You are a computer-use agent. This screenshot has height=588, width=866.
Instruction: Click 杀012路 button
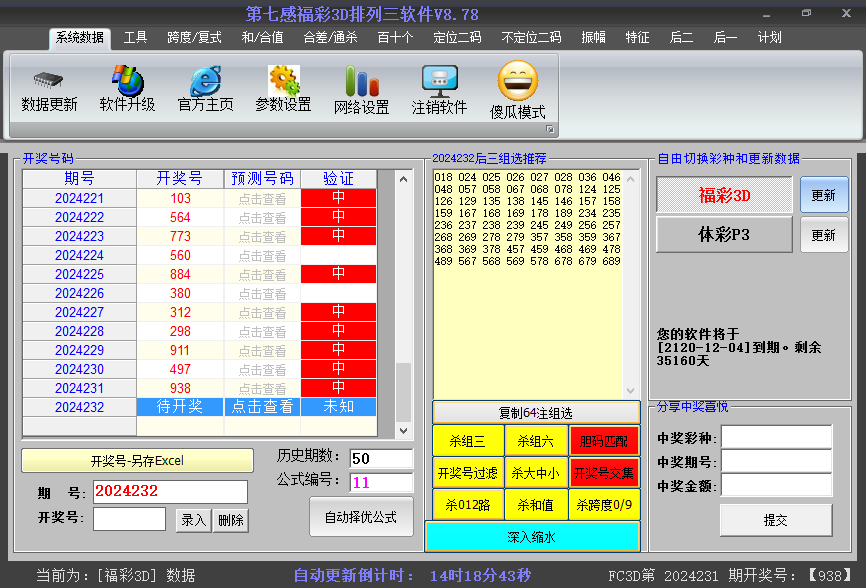pos(467,505)
